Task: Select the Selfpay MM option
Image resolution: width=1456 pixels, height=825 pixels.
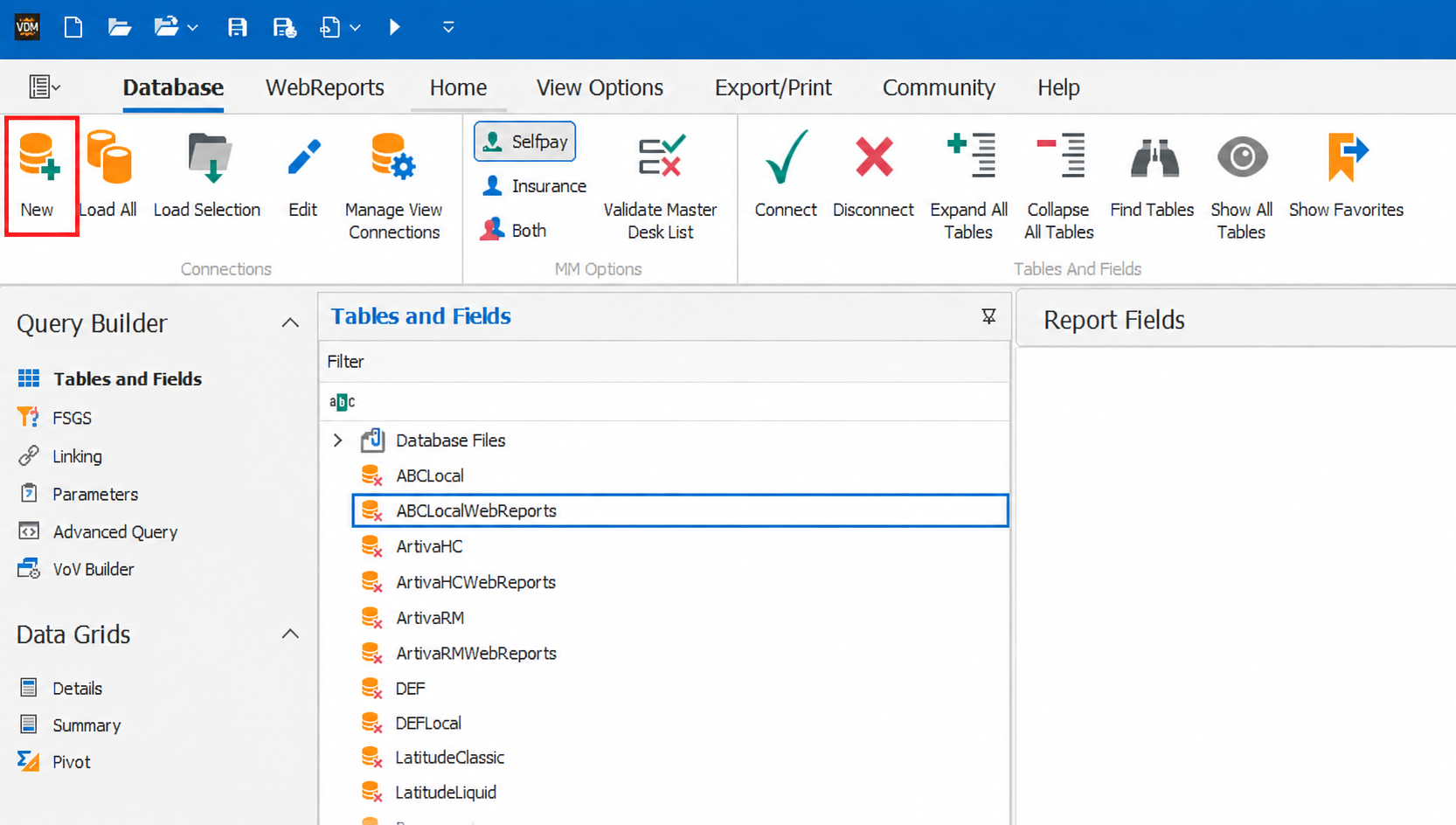Action: click(525, 142)
